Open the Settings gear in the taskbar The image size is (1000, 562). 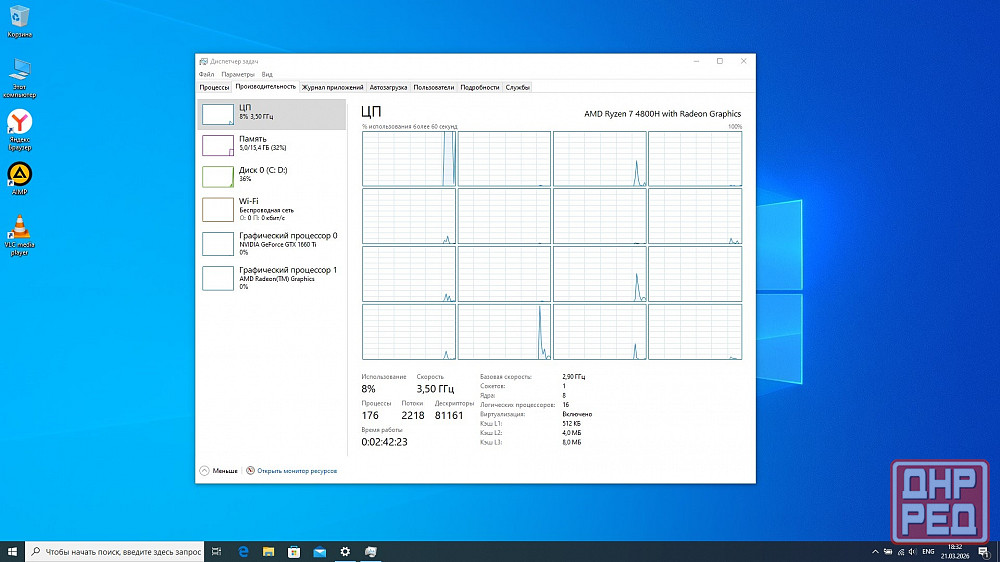(345, 552)
